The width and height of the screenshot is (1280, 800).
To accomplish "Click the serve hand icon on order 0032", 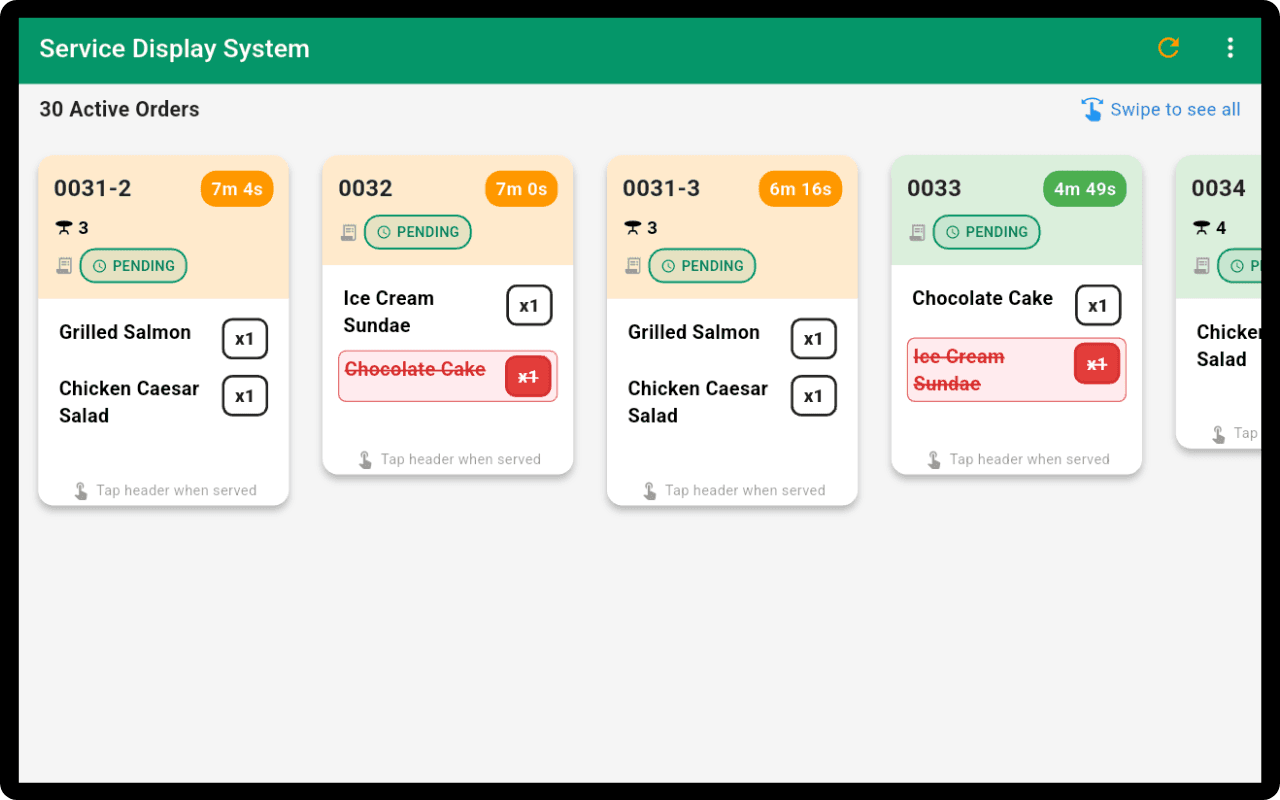I will click(x=364, y=459).
